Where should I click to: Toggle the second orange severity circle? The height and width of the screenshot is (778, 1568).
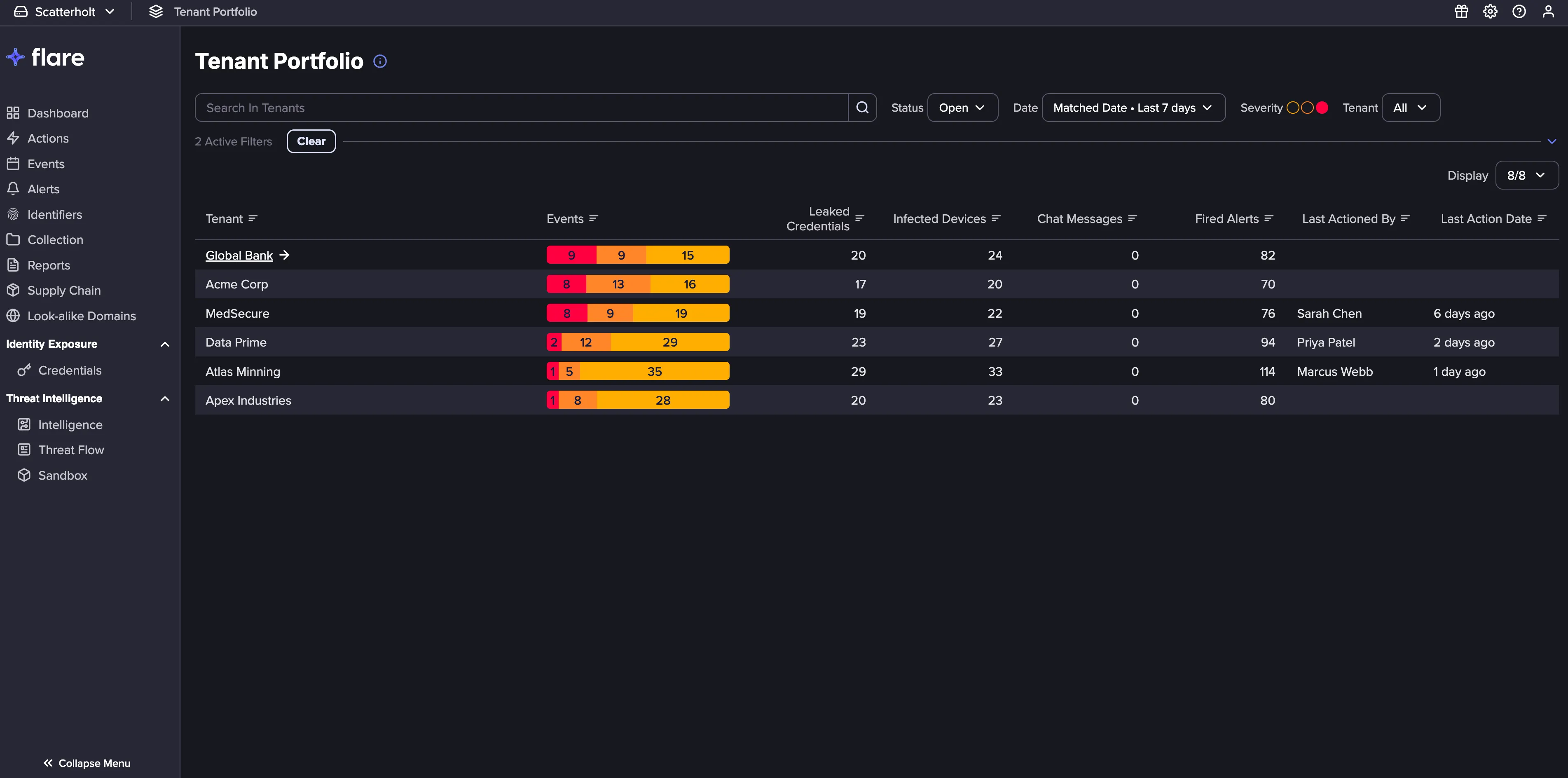1307,108
